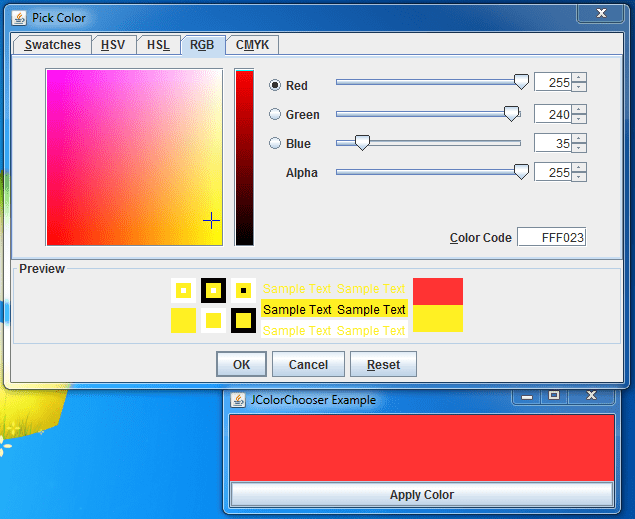Click the Java icon in JColorChooser Example window

[x=238, y=400]
